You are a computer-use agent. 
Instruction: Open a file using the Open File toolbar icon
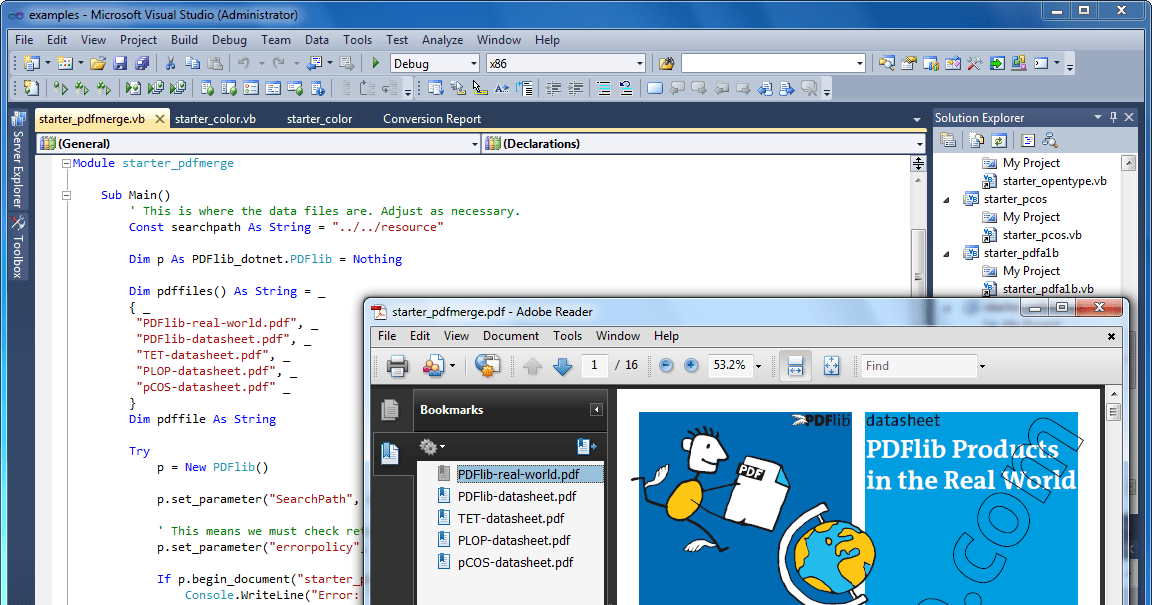(x=96, y=62)
